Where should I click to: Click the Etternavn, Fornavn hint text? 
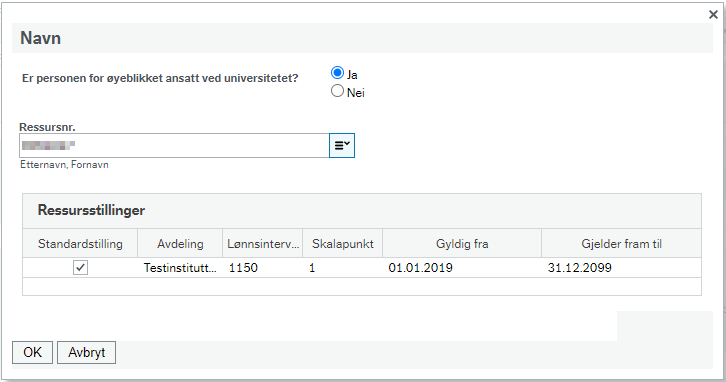pyautogui.click(x=64, y=165)
